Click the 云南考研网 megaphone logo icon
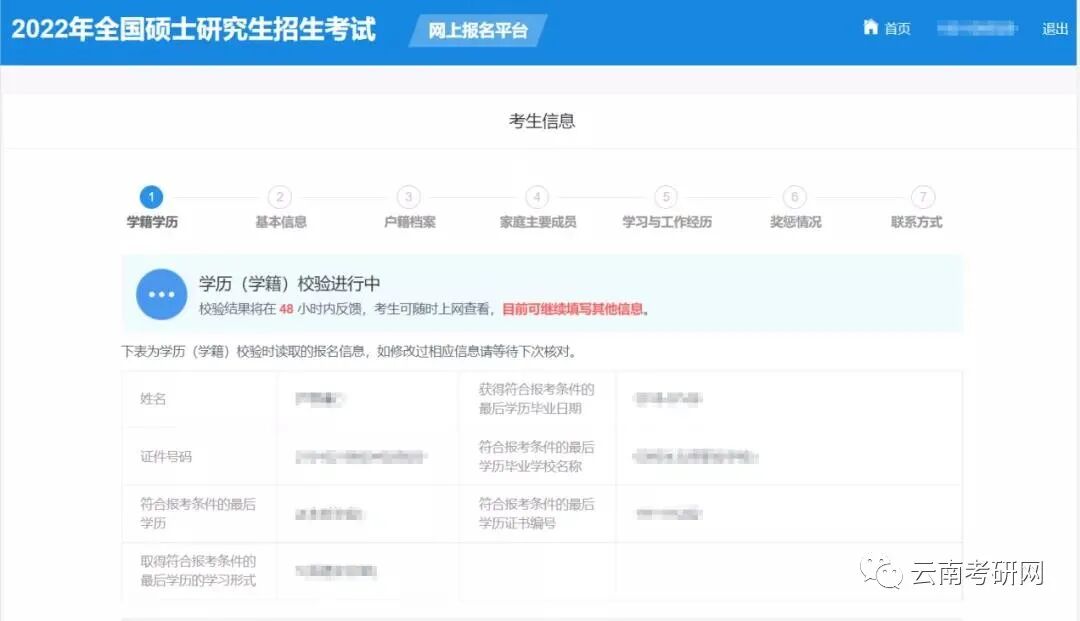 tap(880, 570)
